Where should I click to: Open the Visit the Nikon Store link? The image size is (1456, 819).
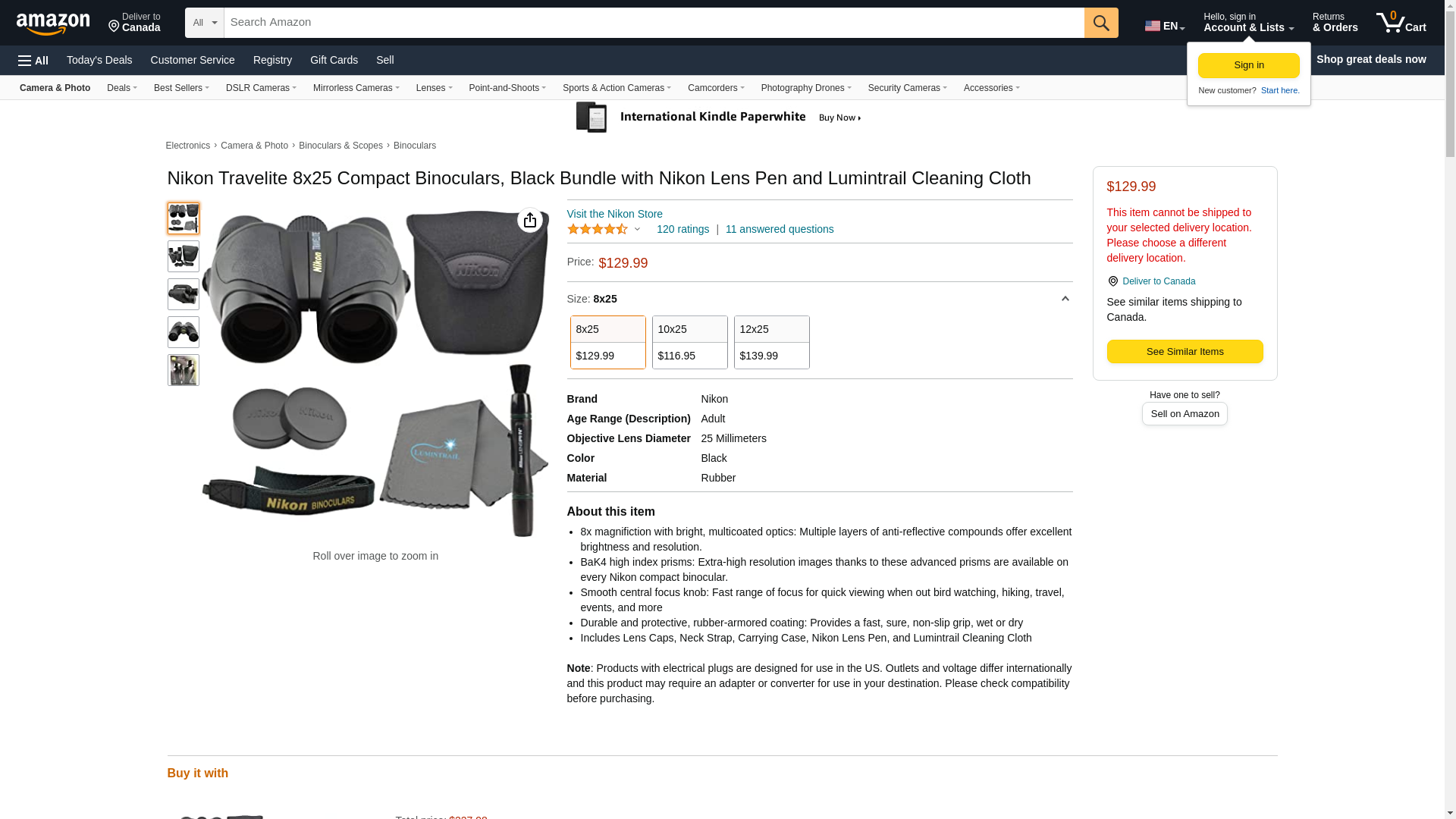(x=614, y=214)
